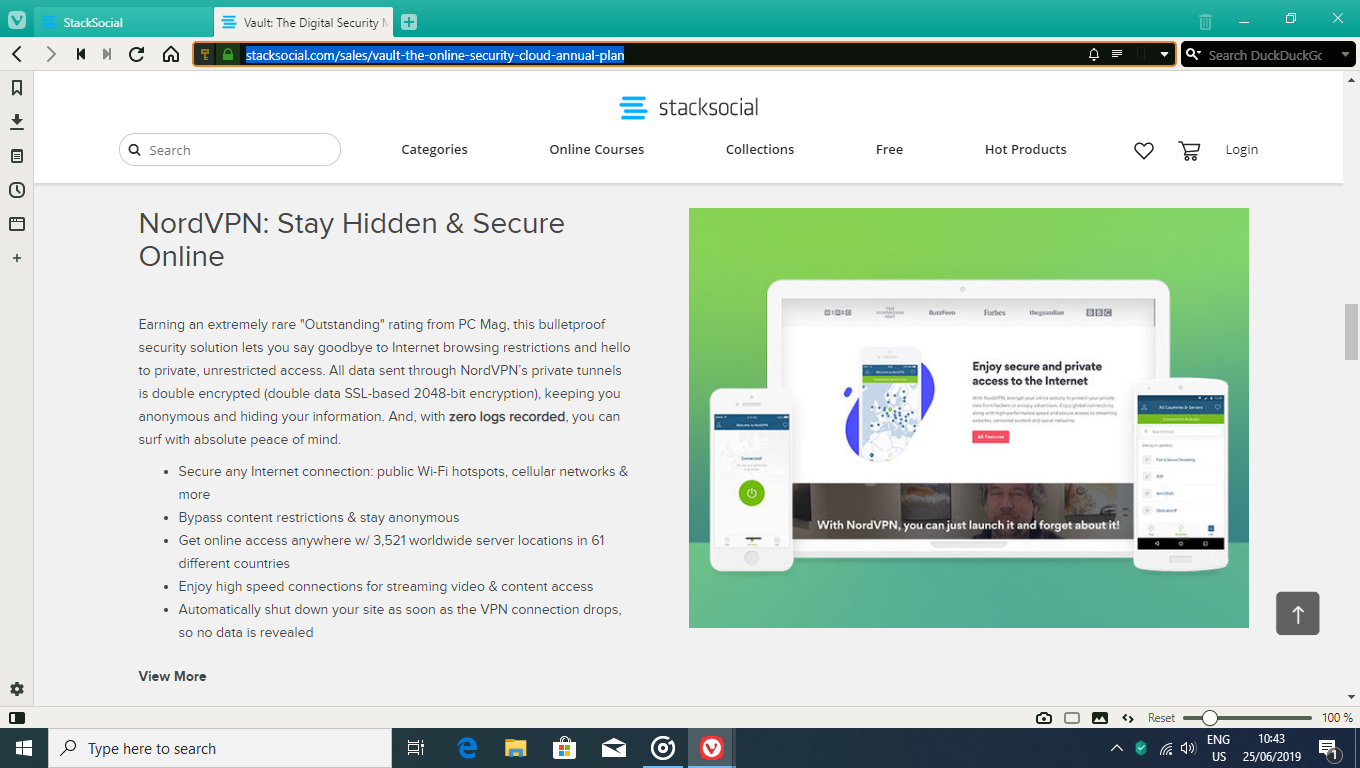Screen dimensions: 1360x768
Task: Click the NordVPN product image
Action: coord(969,418)
